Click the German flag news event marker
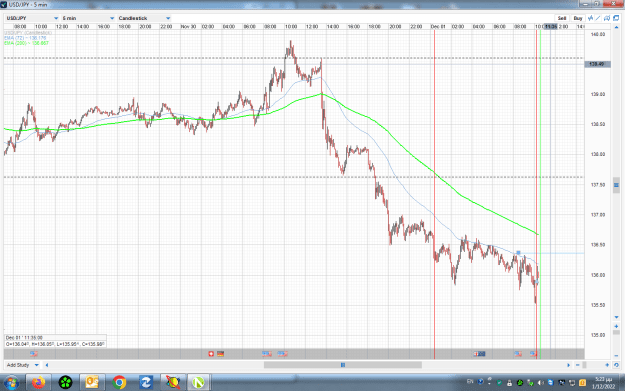Image resolution: width=625 pixels, height=391 pixels. (220, 354)
